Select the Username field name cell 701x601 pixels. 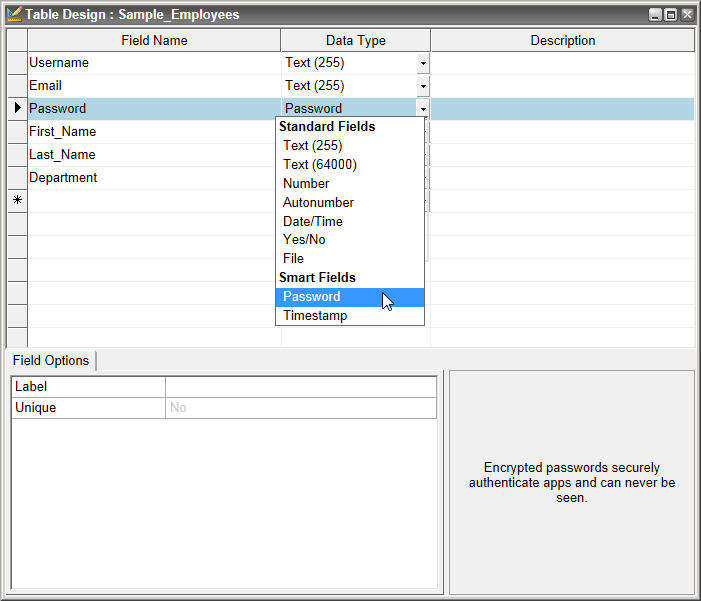[x=154, y=63]
